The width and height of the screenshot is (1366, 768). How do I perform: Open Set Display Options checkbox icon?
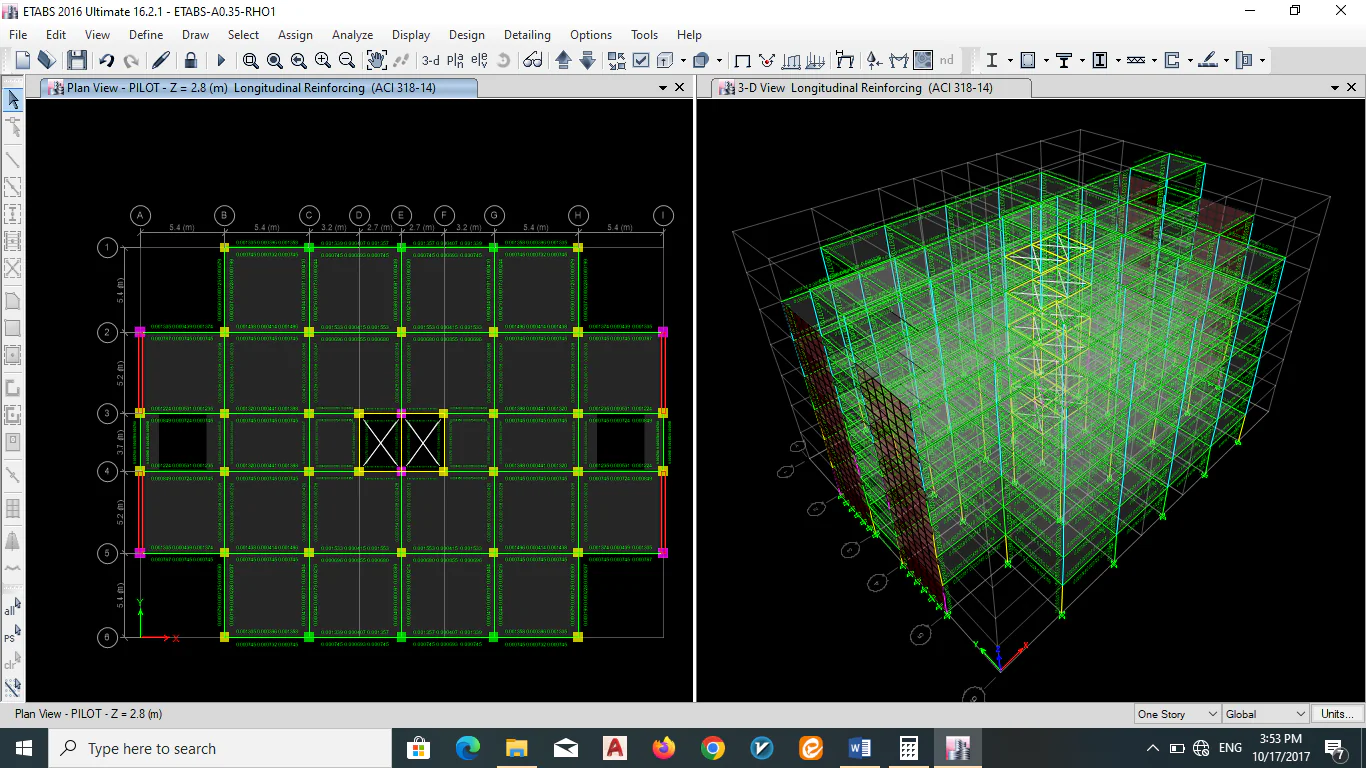pyautogui.click(x=641, y=61)
